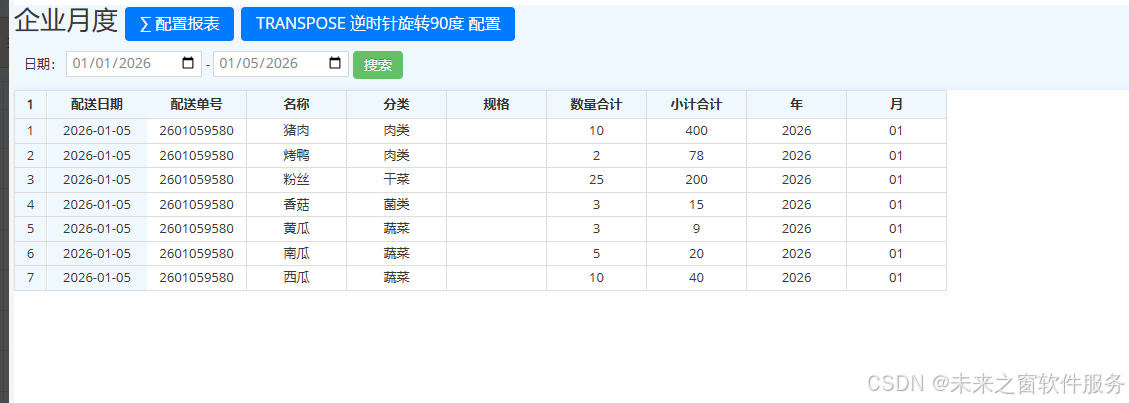Open calendar picker of start date 01/01/2026

(x=189, y=63)
